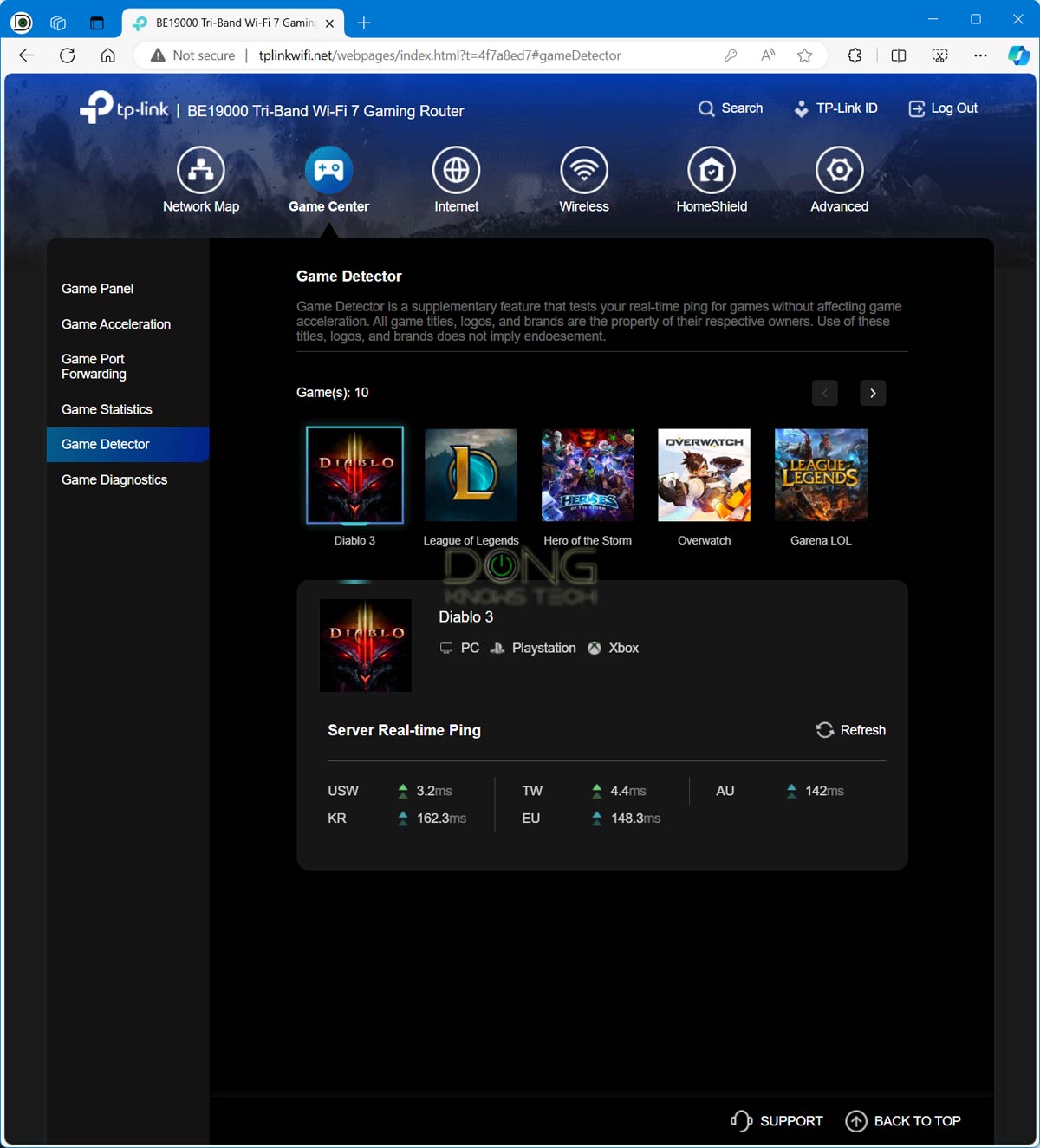Open browser Settings and more menu
This screenshot has width=1040, height=1148.
pyautogui.click(x=980, y=55)
